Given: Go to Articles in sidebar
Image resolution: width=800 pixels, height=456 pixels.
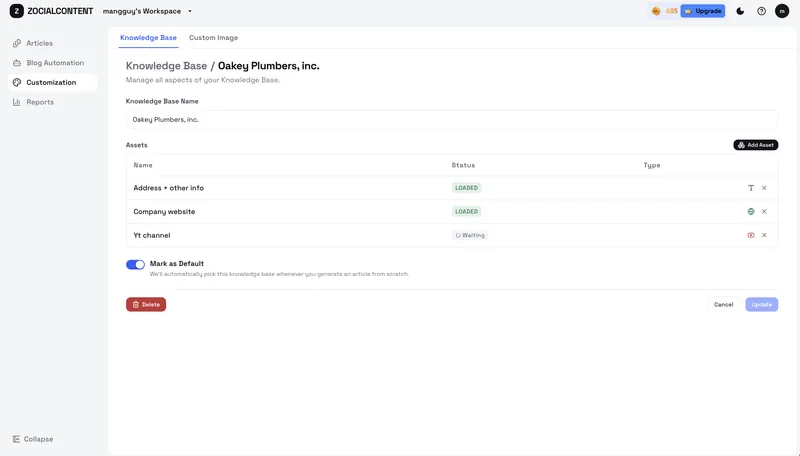Looking at the screenshot, I should [39, 43].
